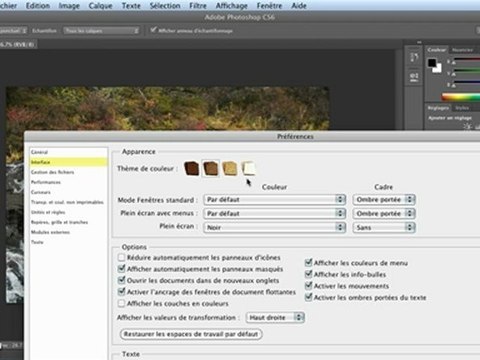Open the Sélection menu
Image resolution: width=480 pixels, height=360 pixels.
165,6
